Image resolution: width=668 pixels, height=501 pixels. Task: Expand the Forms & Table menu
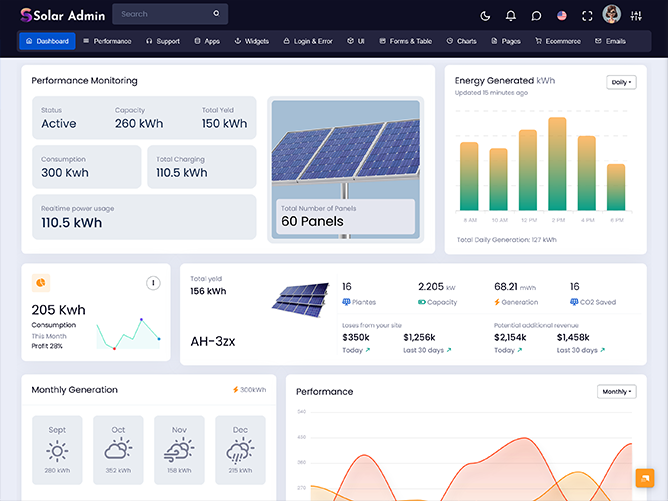pyautogui.click(x=405, y=41)
